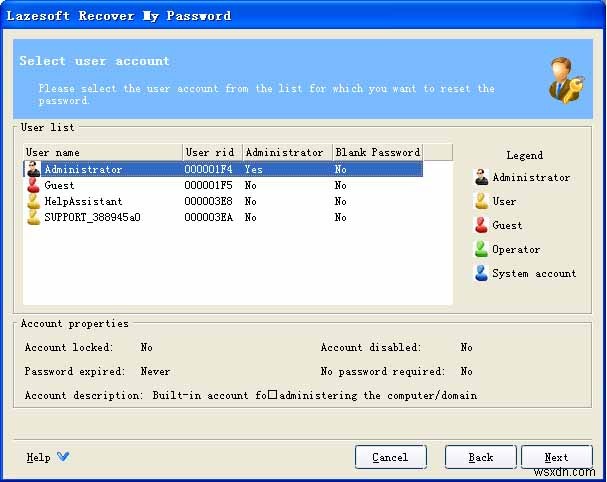Click the yellow SUPPORT_388945a0 user icon
The width and height of the screenshot is (607, 482).
pos(34,217)
